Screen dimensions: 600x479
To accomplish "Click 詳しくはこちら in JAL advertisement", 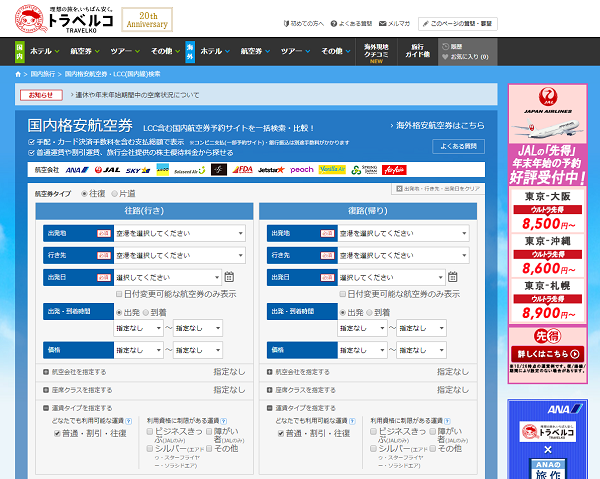I will (x=548, y=354).
